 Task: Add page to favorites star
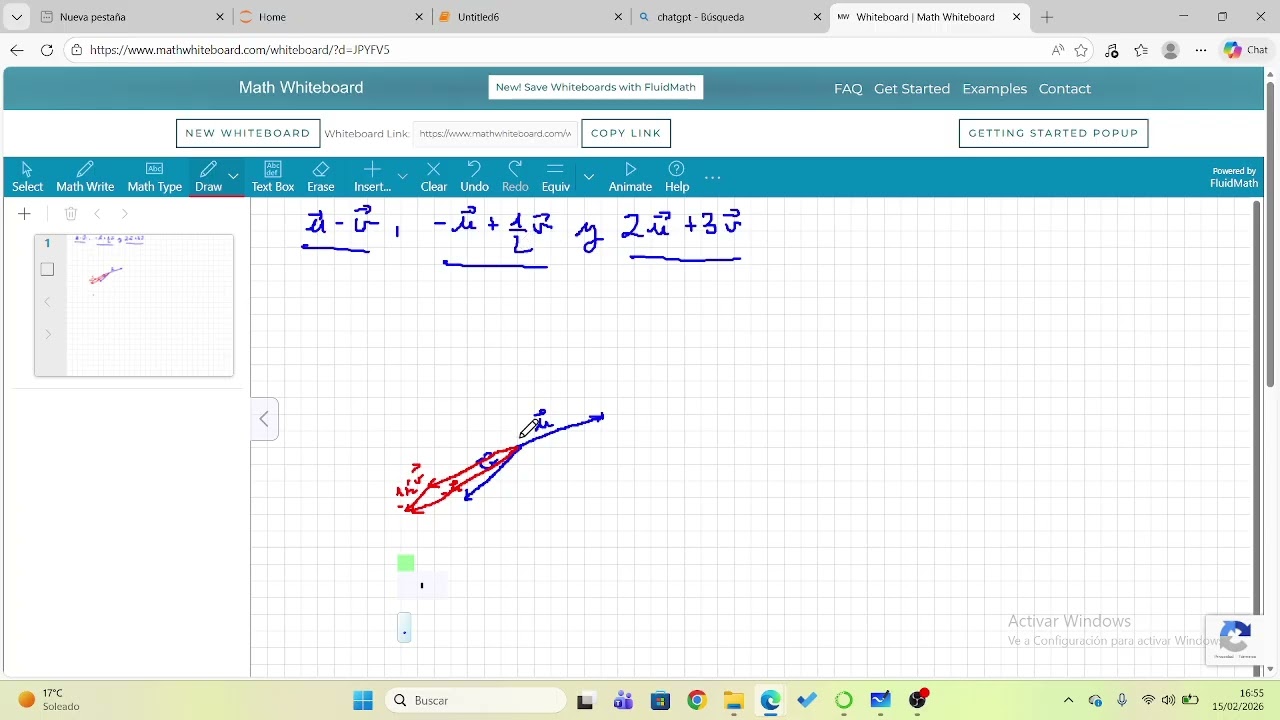click(1081, 50)
